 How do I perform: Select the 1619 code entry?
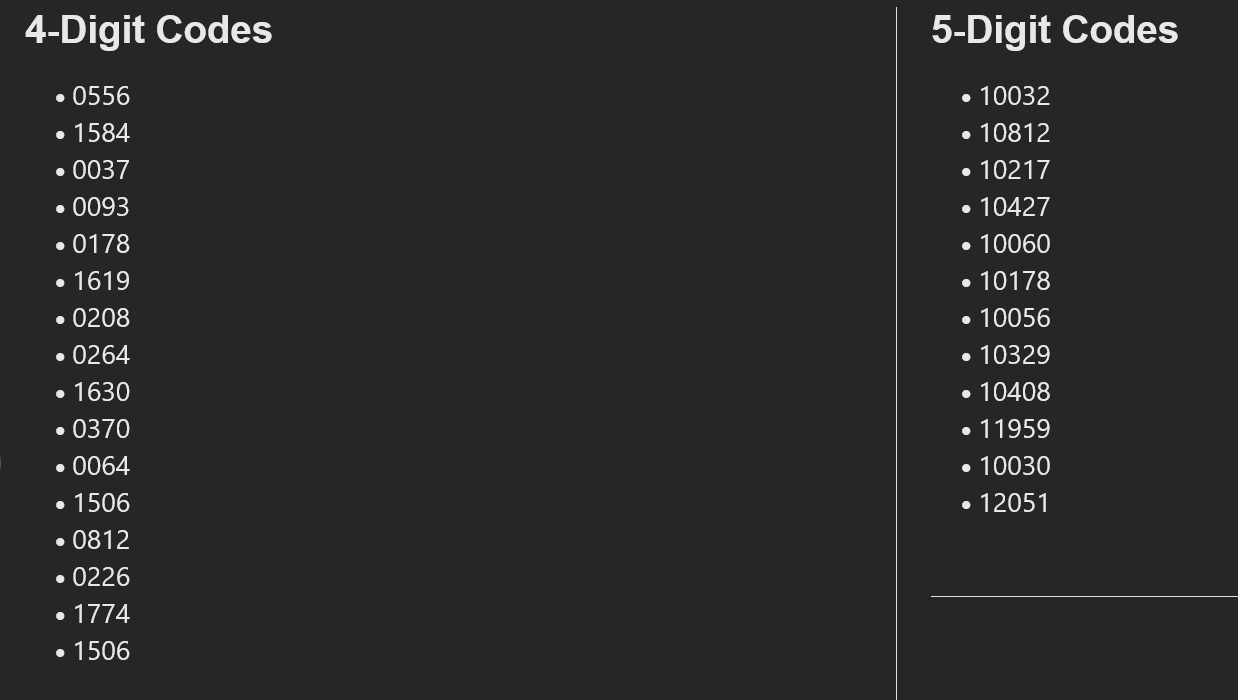101,281
